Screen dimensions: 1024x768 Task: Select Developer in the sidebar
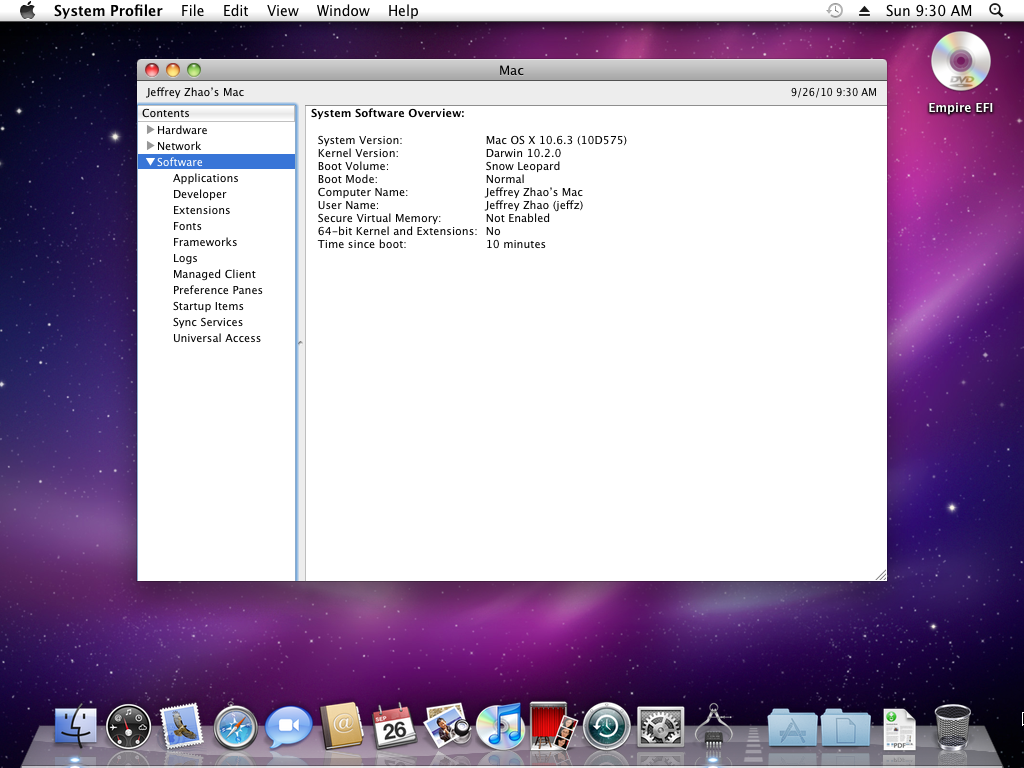tap(200, 194)
